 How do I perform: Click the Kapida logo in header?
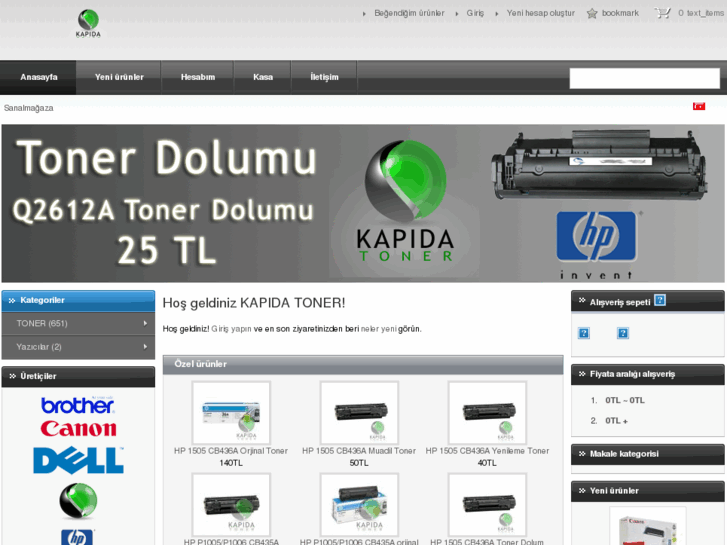click(x=88, y=24)
